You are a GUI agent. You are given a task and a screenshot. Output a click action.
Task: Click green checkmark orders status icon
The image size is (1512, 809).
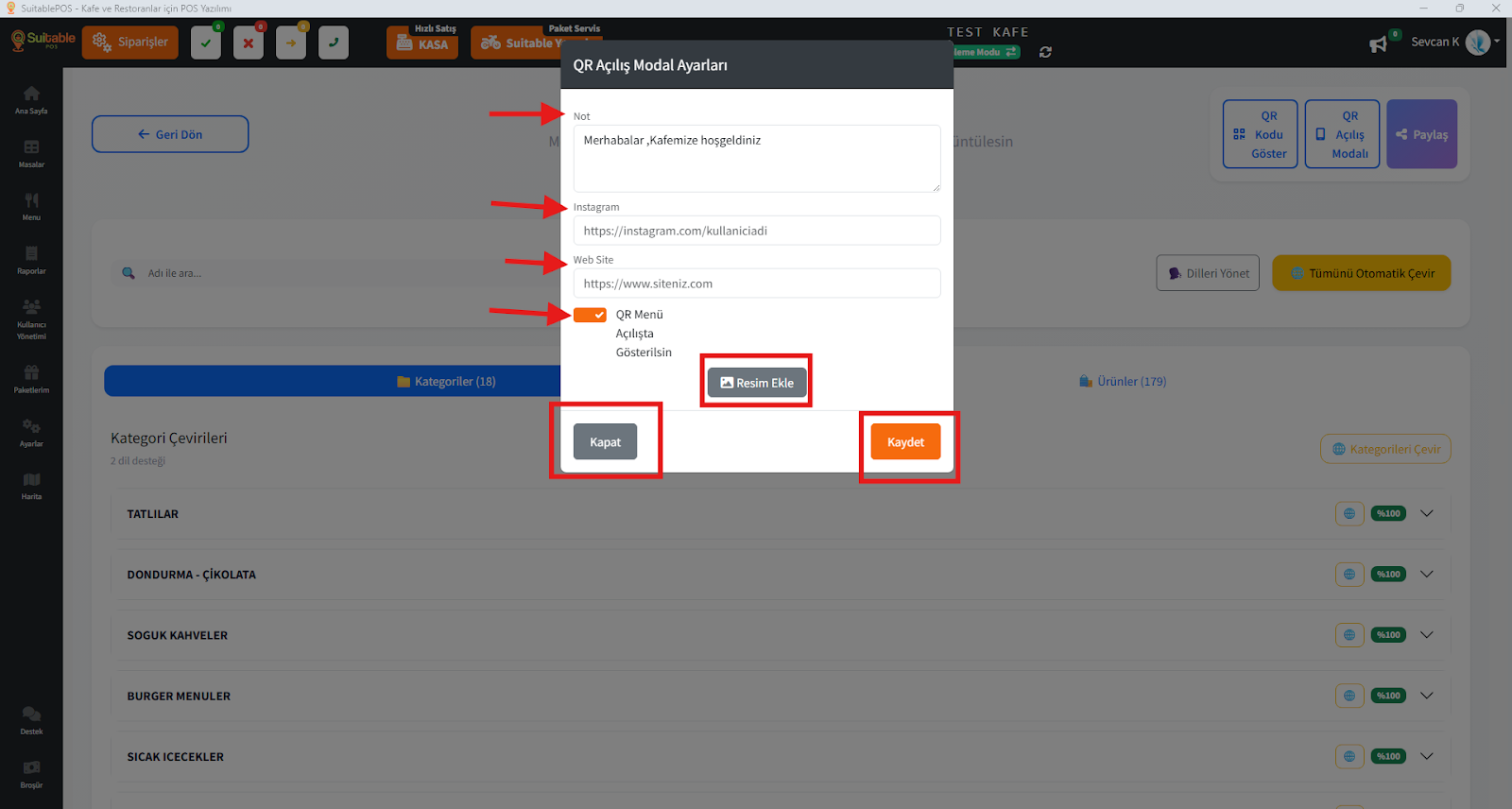click(206, 43)
